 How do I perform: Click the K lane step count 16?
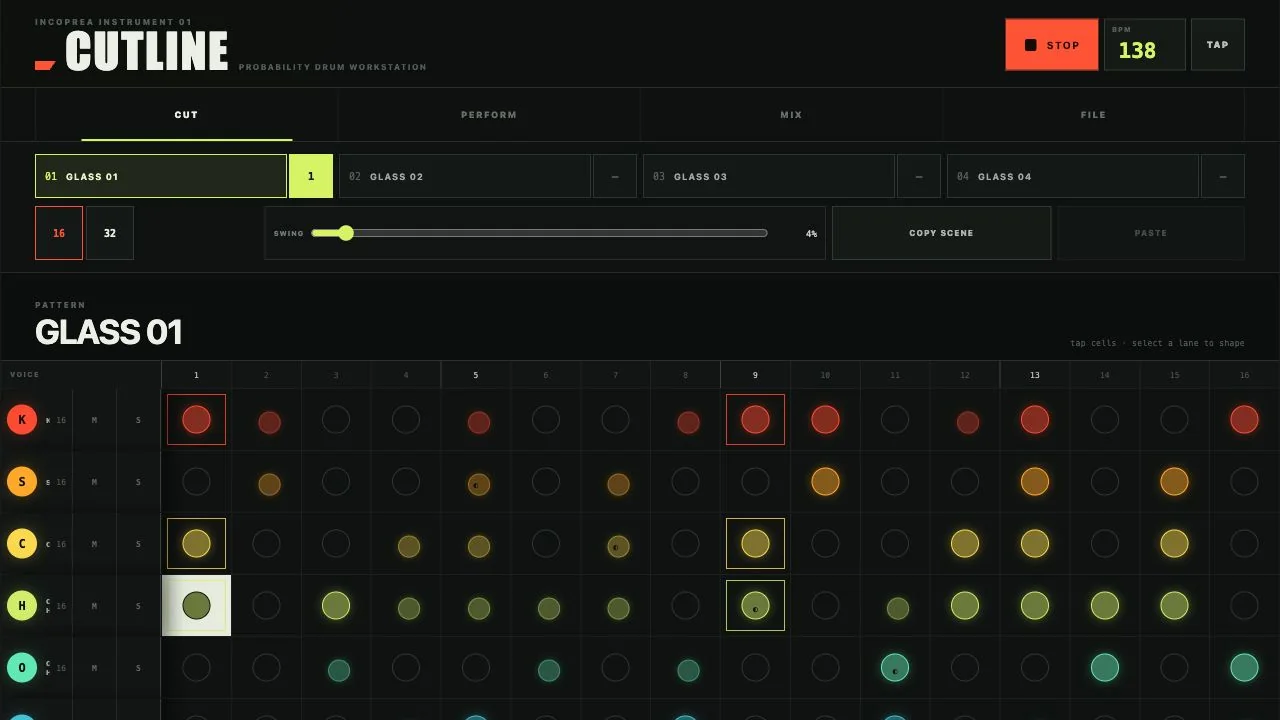coord(61,420)
